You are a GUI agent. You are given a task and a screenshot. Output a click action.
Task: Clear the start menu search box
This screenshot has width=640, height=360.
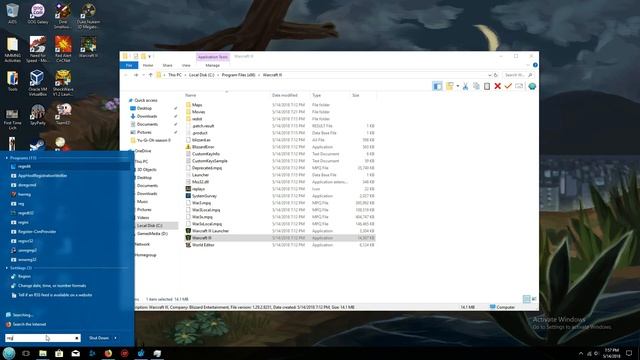pyautogui.click(x=76, y=338)
